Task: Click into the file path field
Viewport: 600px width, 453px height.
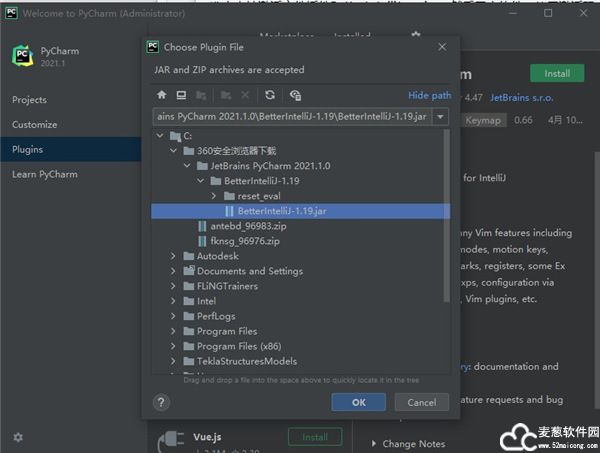Action: 292,117
